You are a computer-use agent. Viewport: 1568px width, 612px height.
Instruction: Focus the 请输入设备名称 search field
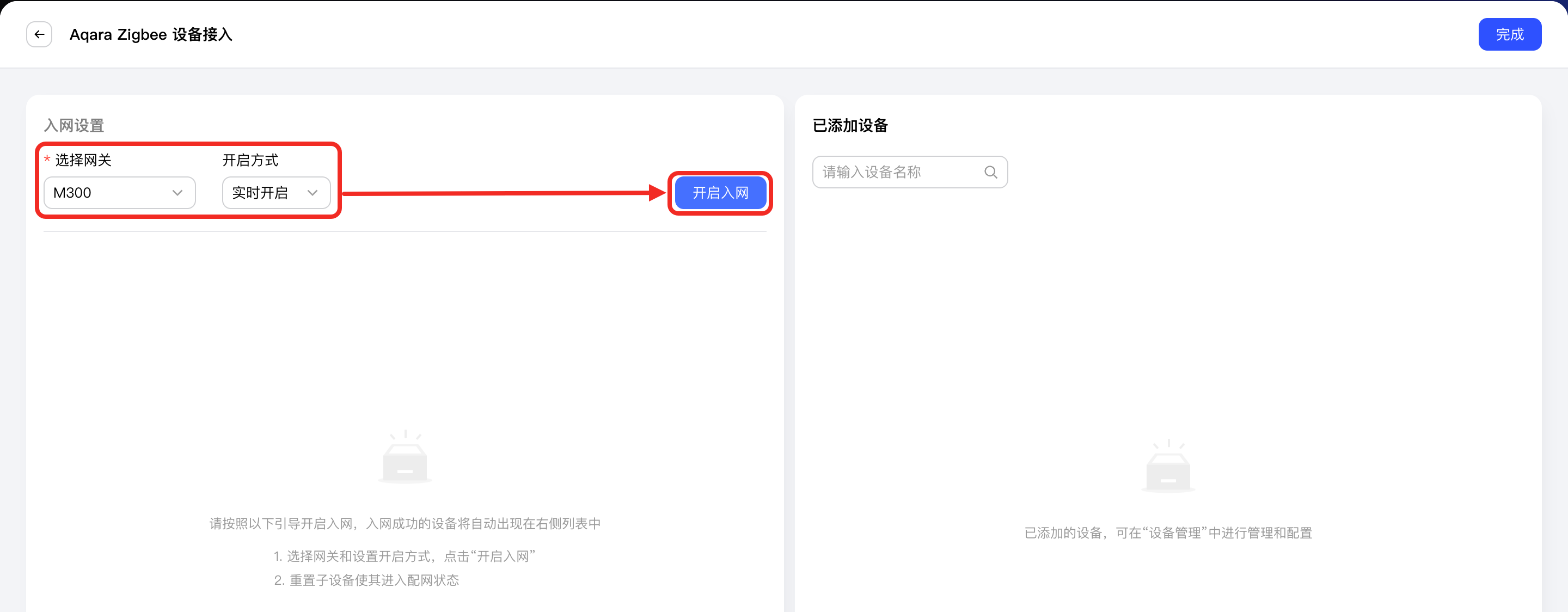pos(909,173)
